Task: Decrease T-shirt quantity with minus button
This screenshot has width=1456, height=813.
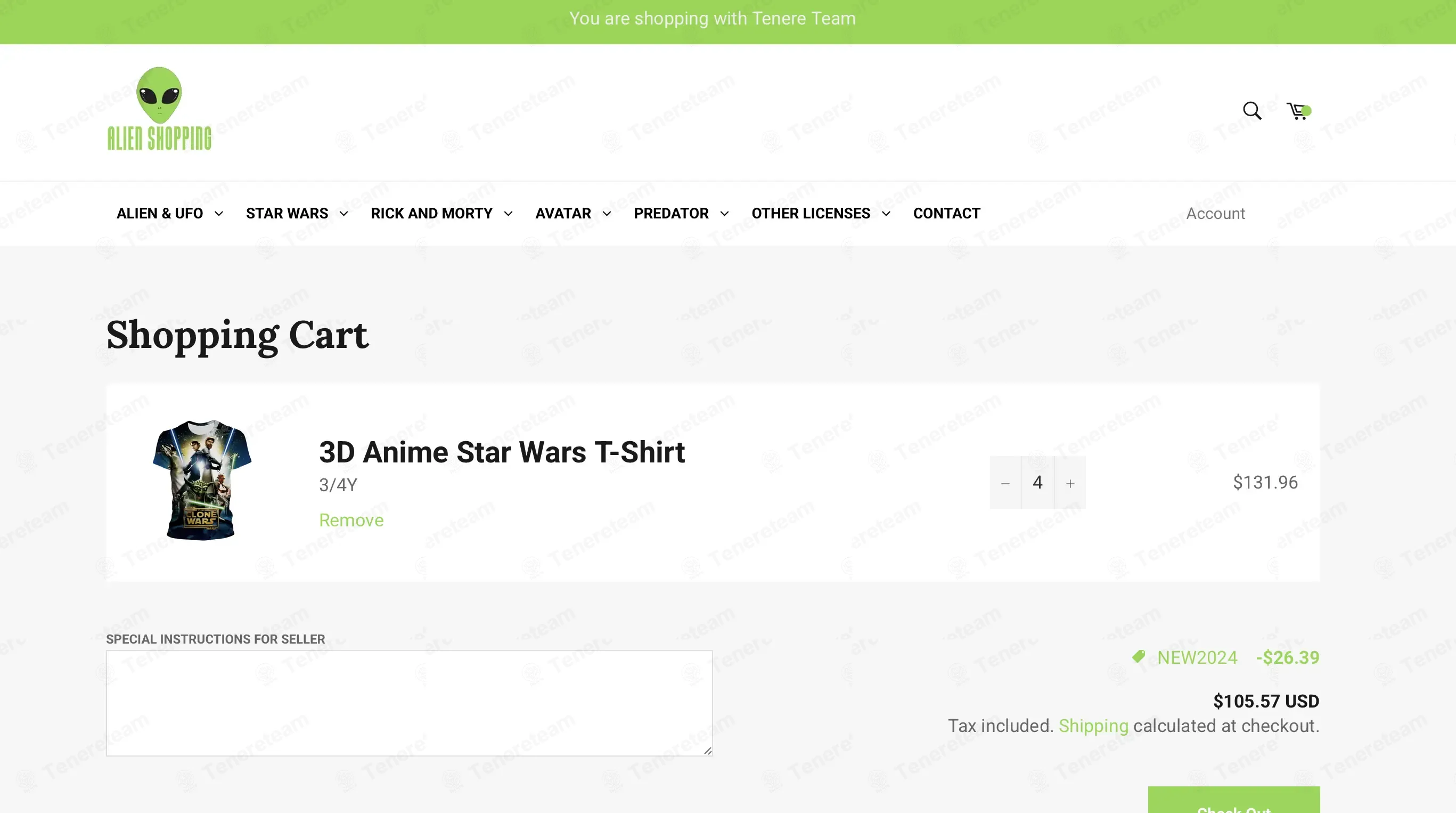Action: point(1005,483)
